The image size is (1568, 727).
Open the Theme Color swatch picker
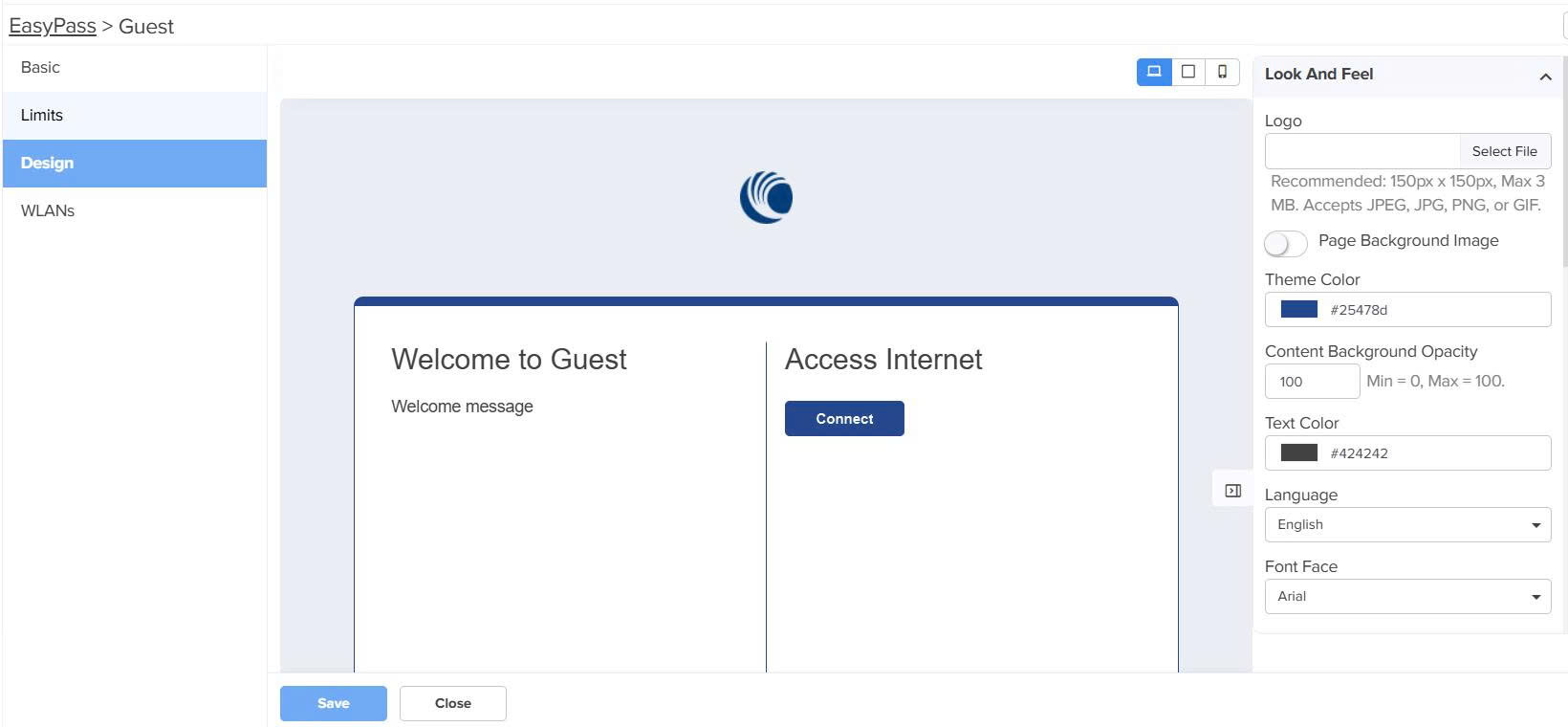click(x=1298, y=310)
